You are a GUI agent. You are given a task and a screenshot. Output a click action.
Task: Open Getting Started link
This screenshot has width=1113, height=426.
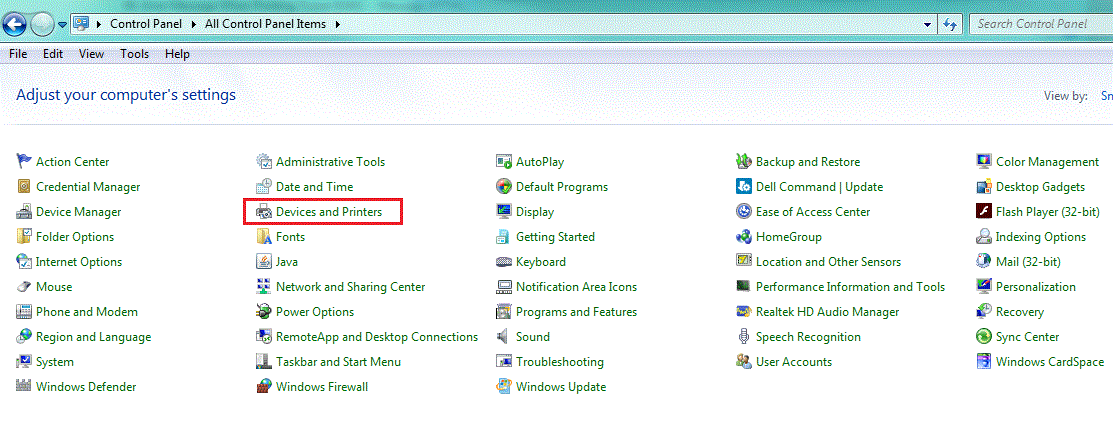555,236
